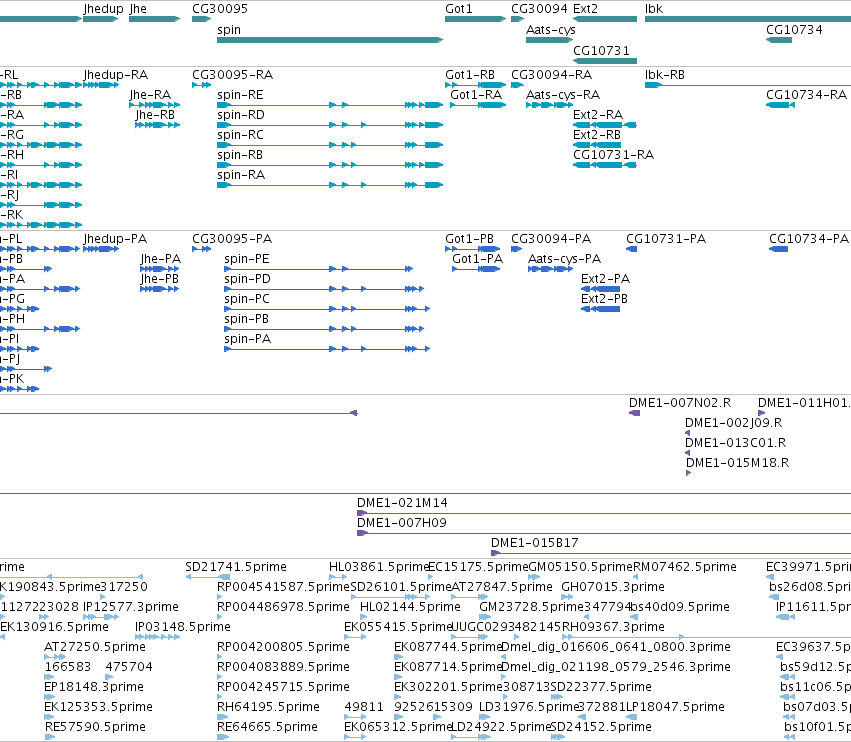Select the Aats-cys-PA protein feature
This screenshot has height=742, width=851.
tap(550, 269)
